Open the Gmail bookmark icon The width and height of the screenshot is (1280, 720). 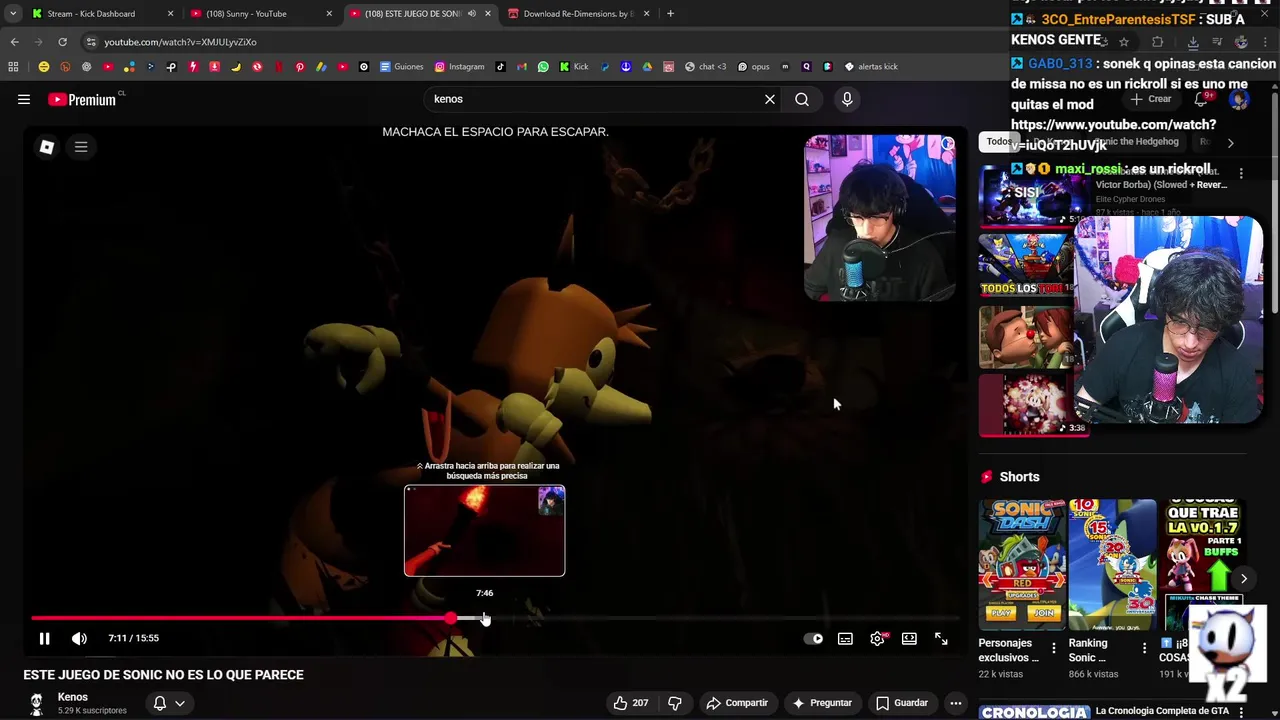[522, 67]
